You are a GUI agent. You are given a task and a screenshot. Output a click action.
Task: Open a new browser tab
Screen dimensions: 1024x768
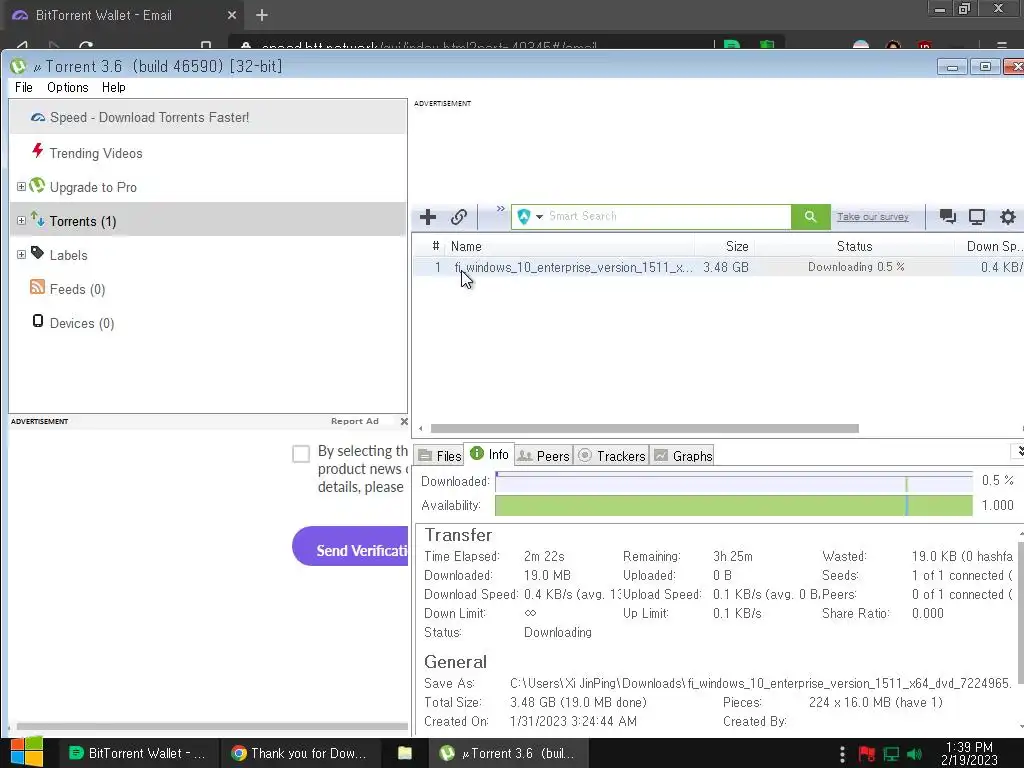(x=262, y=15)
